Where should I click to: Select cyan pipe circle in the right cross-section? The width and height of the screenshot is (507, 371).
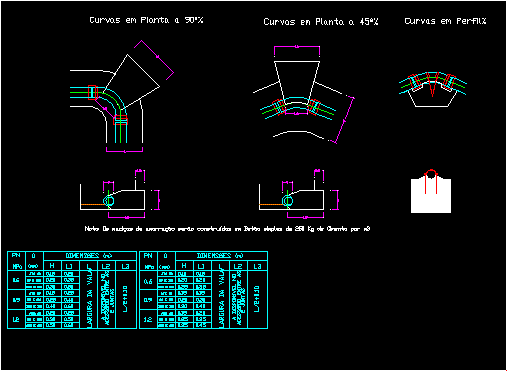pyautogui.click(x=287, y=201)
